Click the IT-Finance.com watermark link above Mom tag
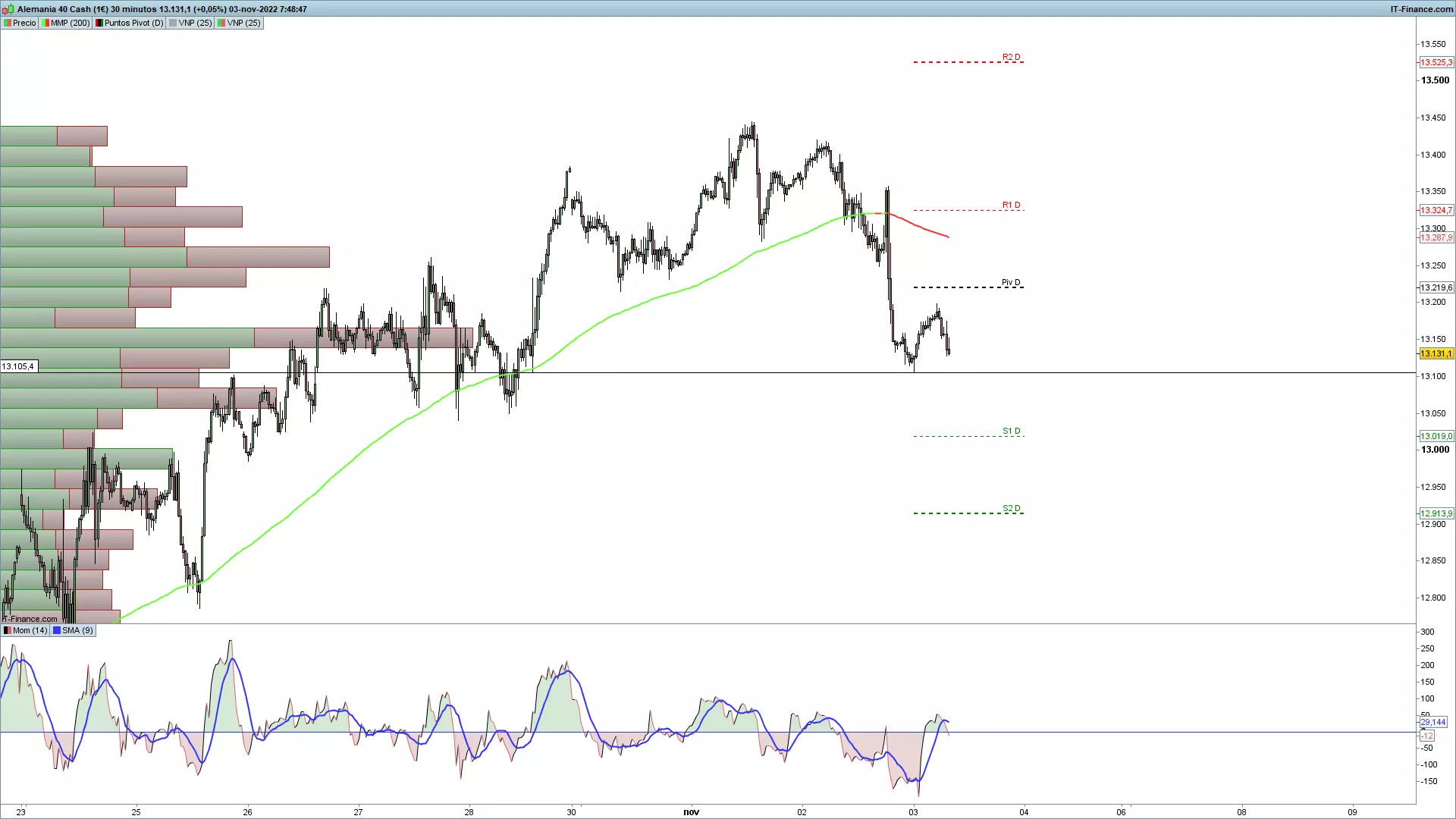 [30, 619]
